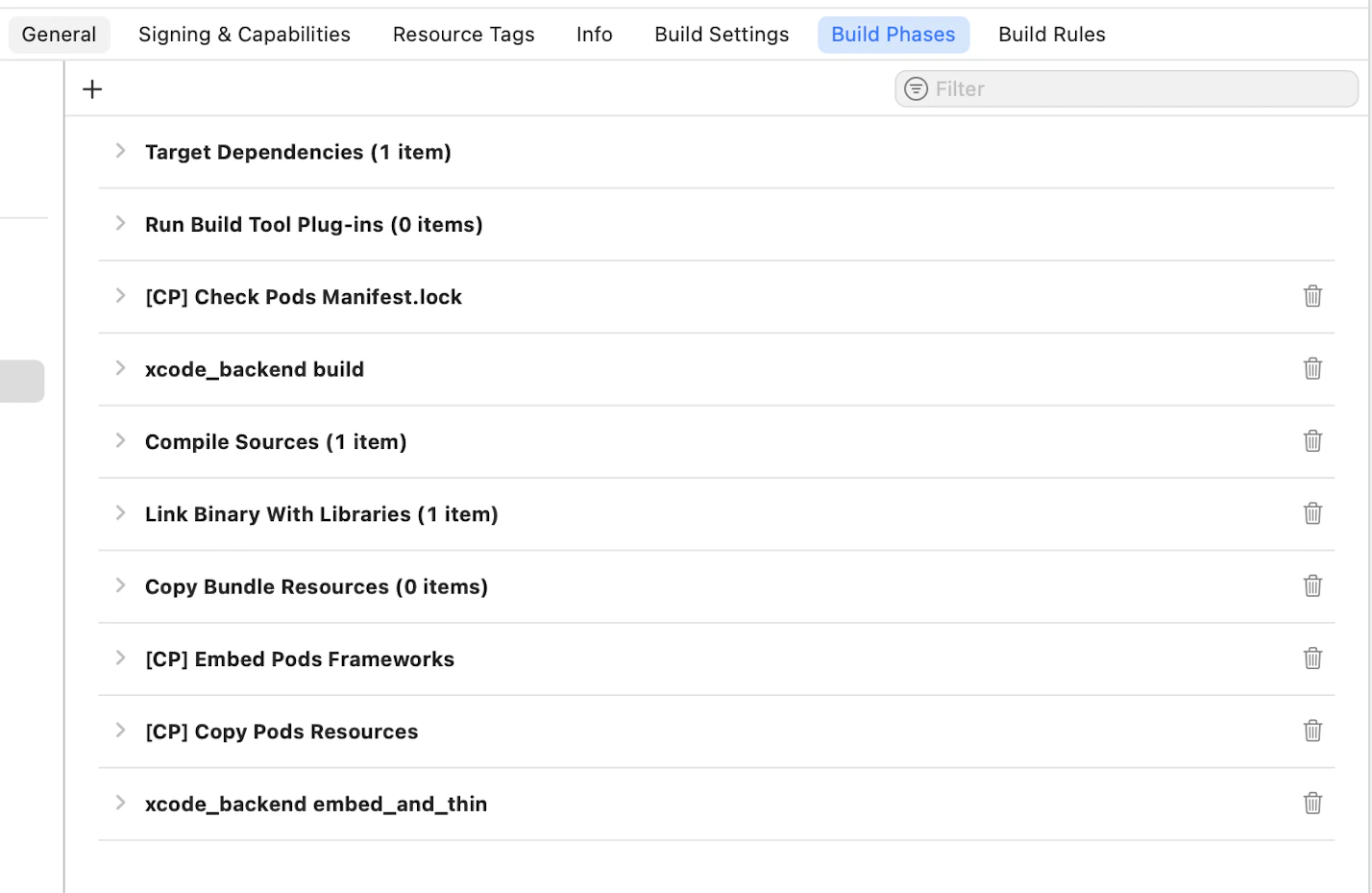Image resolution: width=1372 pixels, height=893 pixels.
Task: Delete the Check Pods Manifest.lock phase
Action: click(x=1312, y=296)
